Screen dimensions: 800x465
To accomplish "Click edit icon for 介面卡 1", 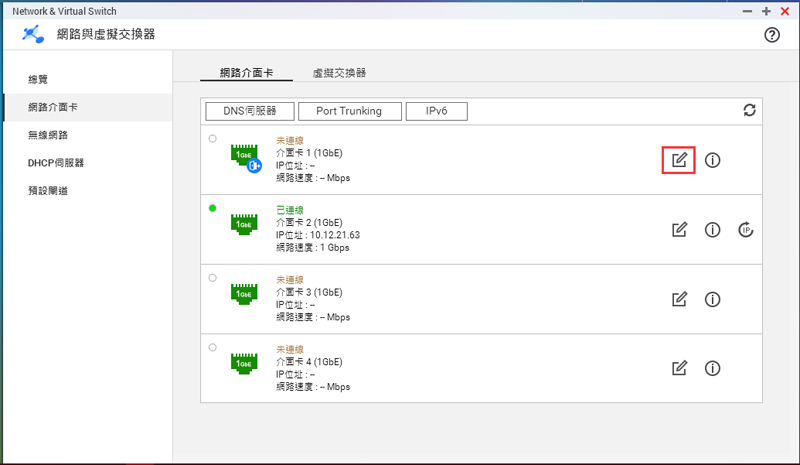I will click(679, 160).
